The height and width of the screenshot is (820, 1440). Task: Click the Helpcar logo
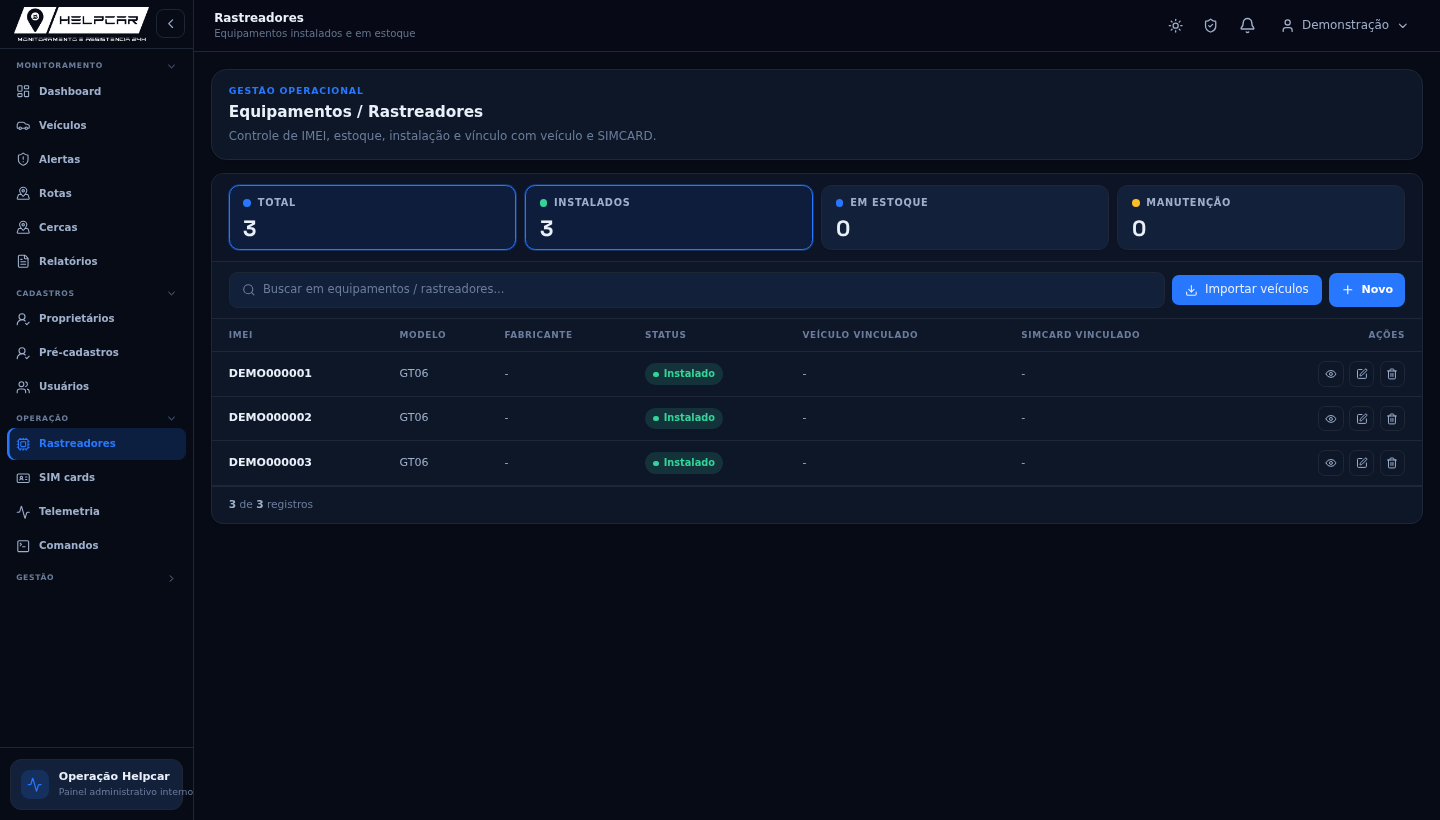[81, 24]
